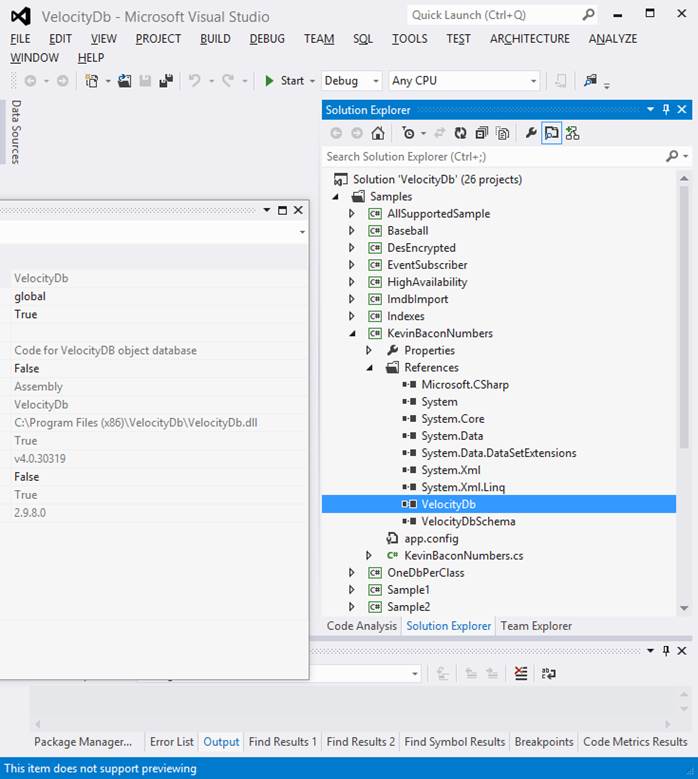Click the Navigate Backward icon in main toolbar

[30, 80]
